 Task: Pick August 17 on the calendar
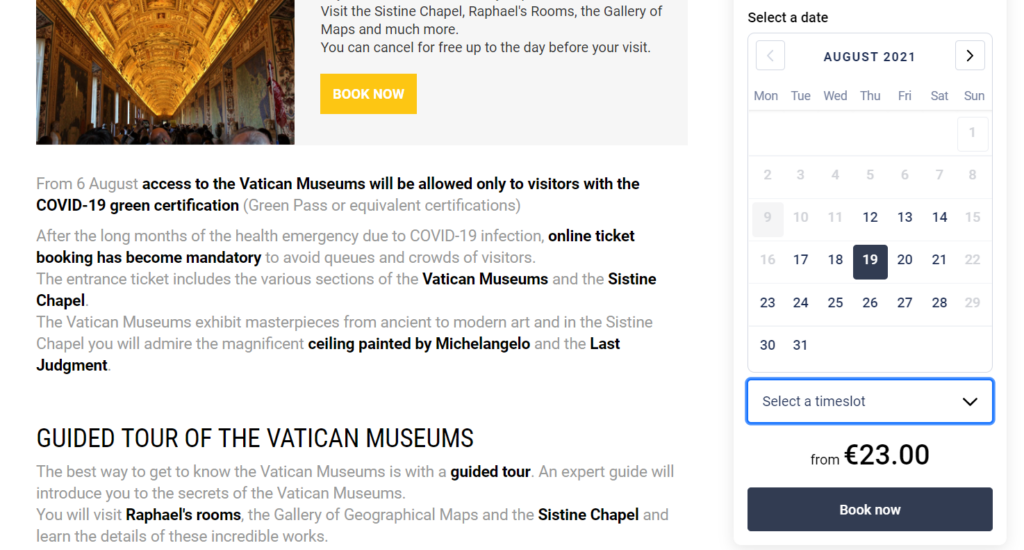(x=801, y=260)
